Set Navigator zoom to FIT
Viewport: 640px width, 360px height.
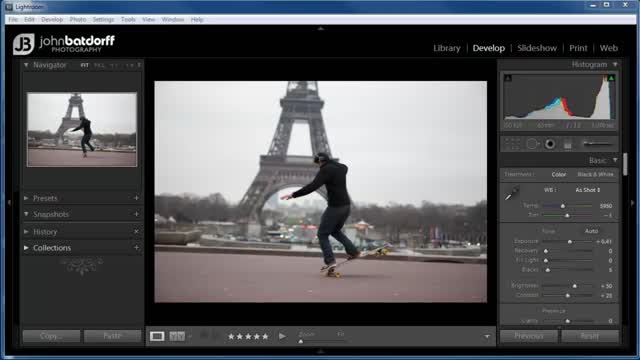tap(84, 65)
